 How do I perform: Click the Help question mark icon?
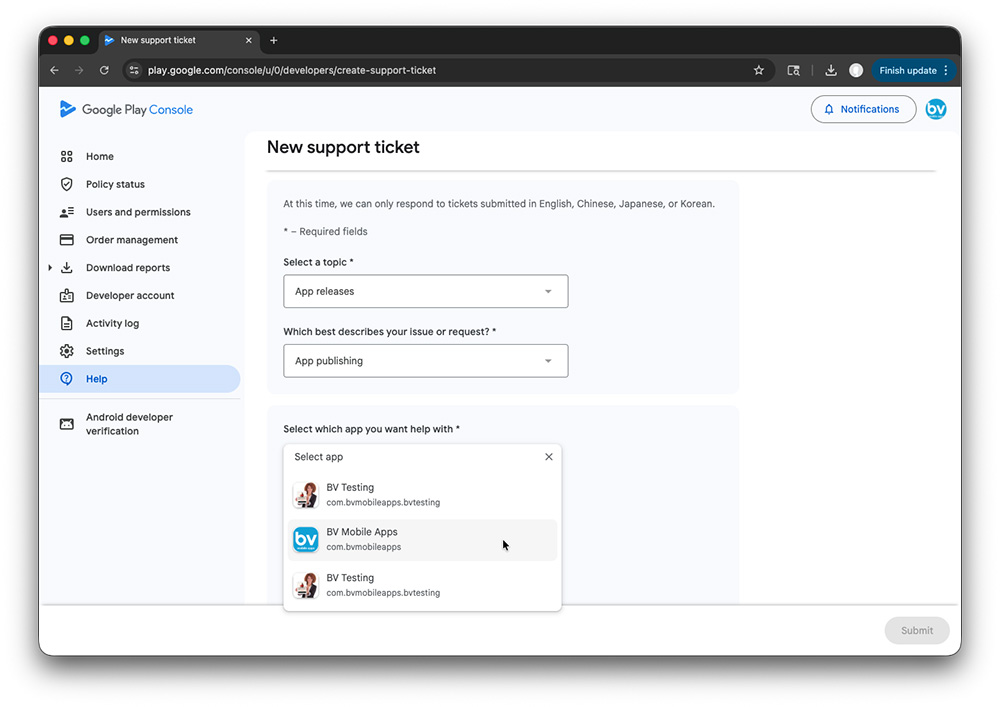[66, 379]
